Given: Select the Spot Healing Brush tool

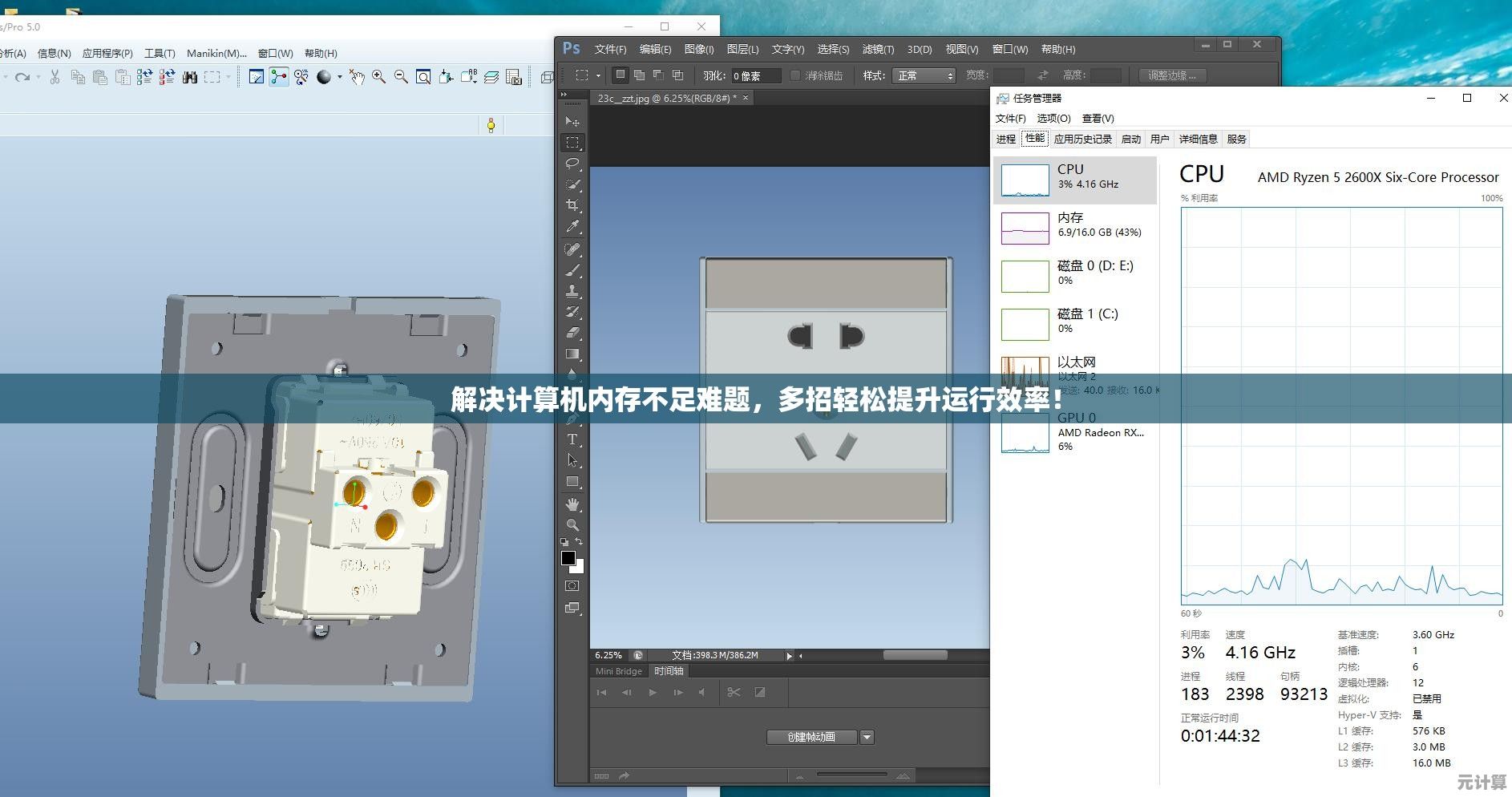Looking at the screenshot, I should point(572,249).
